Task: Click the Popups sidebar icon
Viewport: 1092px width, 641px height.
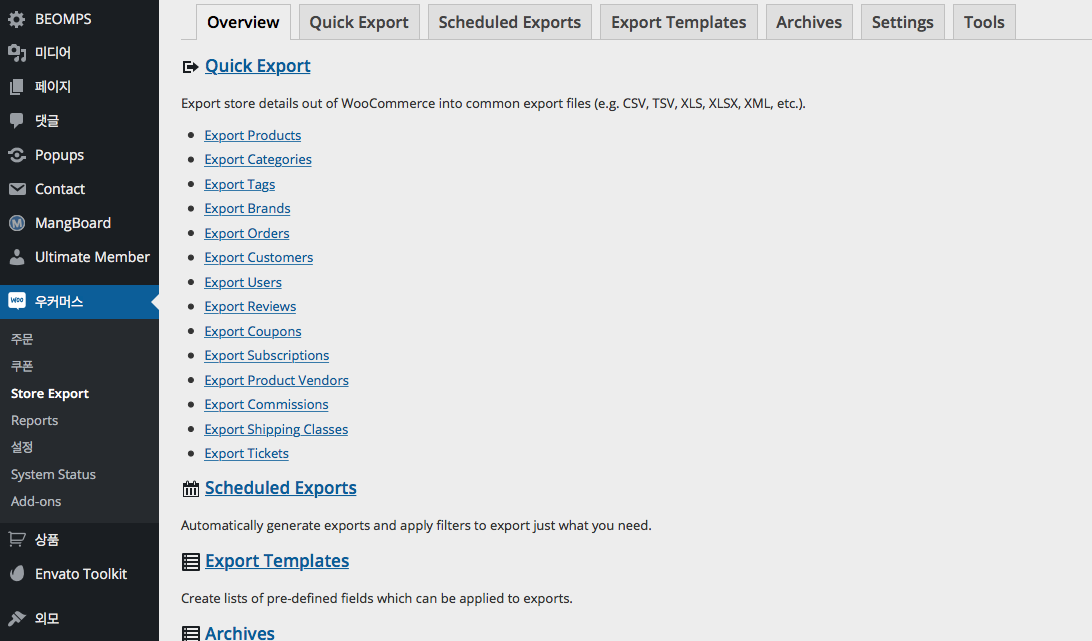Action: [17, 155]
